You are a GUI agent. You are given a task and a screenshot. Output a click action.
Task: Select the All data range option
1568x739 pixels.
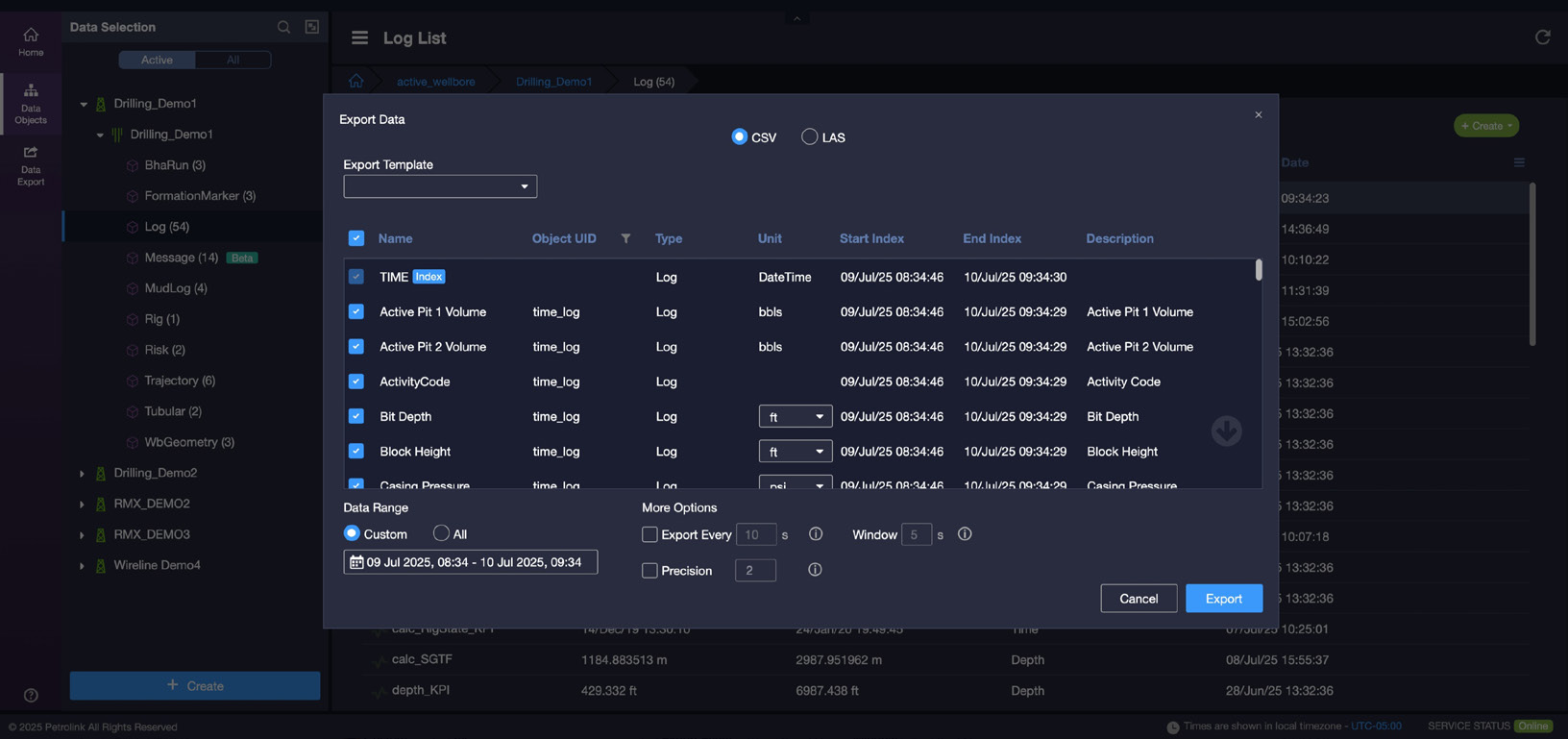(x=441, y=533)
